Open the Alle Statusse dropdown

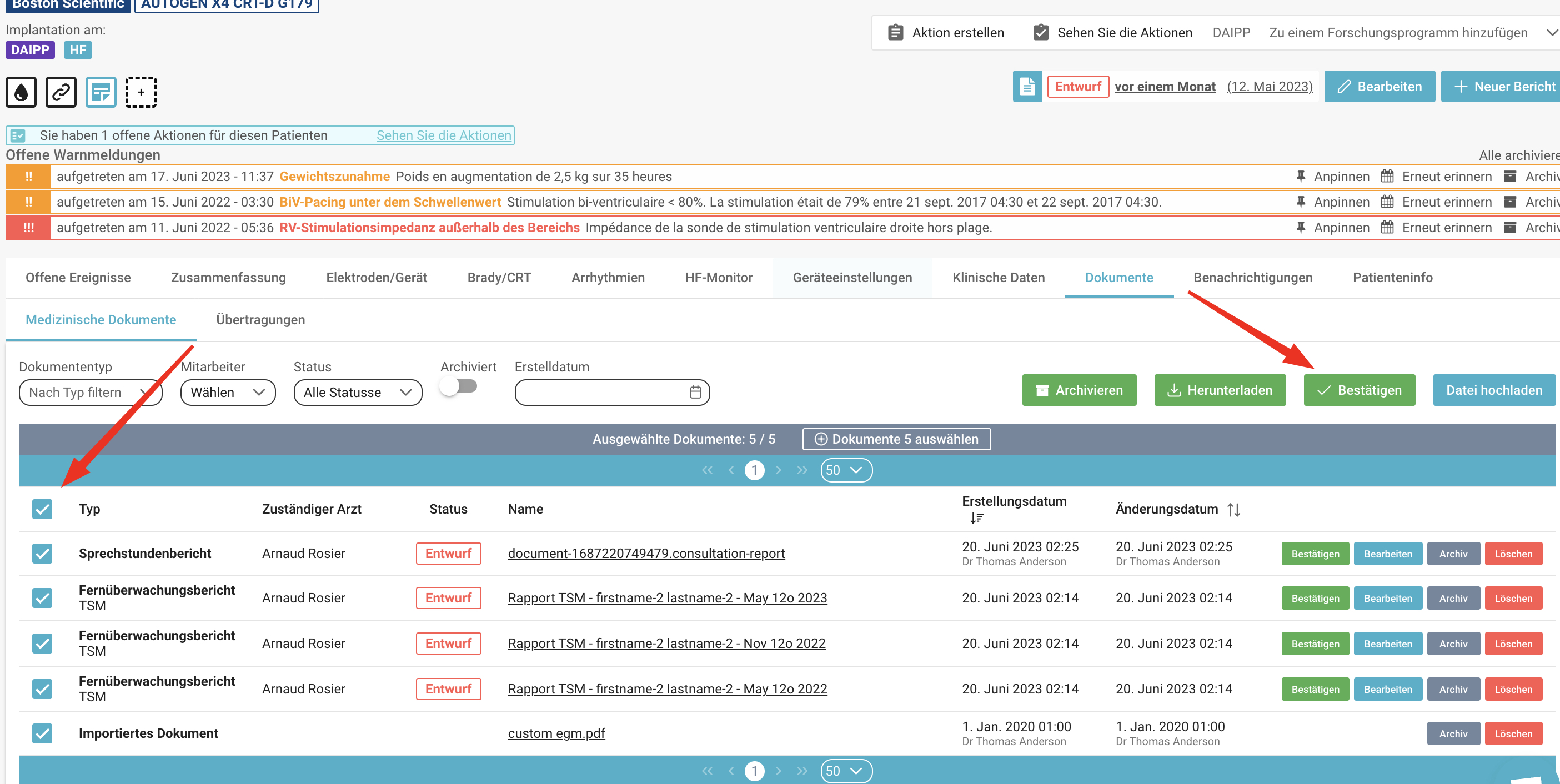[358, 393]
